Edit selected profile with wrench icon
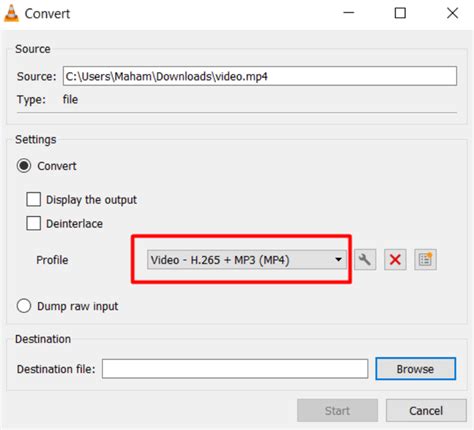The image size is (474, 430). (x=365, y=259)
